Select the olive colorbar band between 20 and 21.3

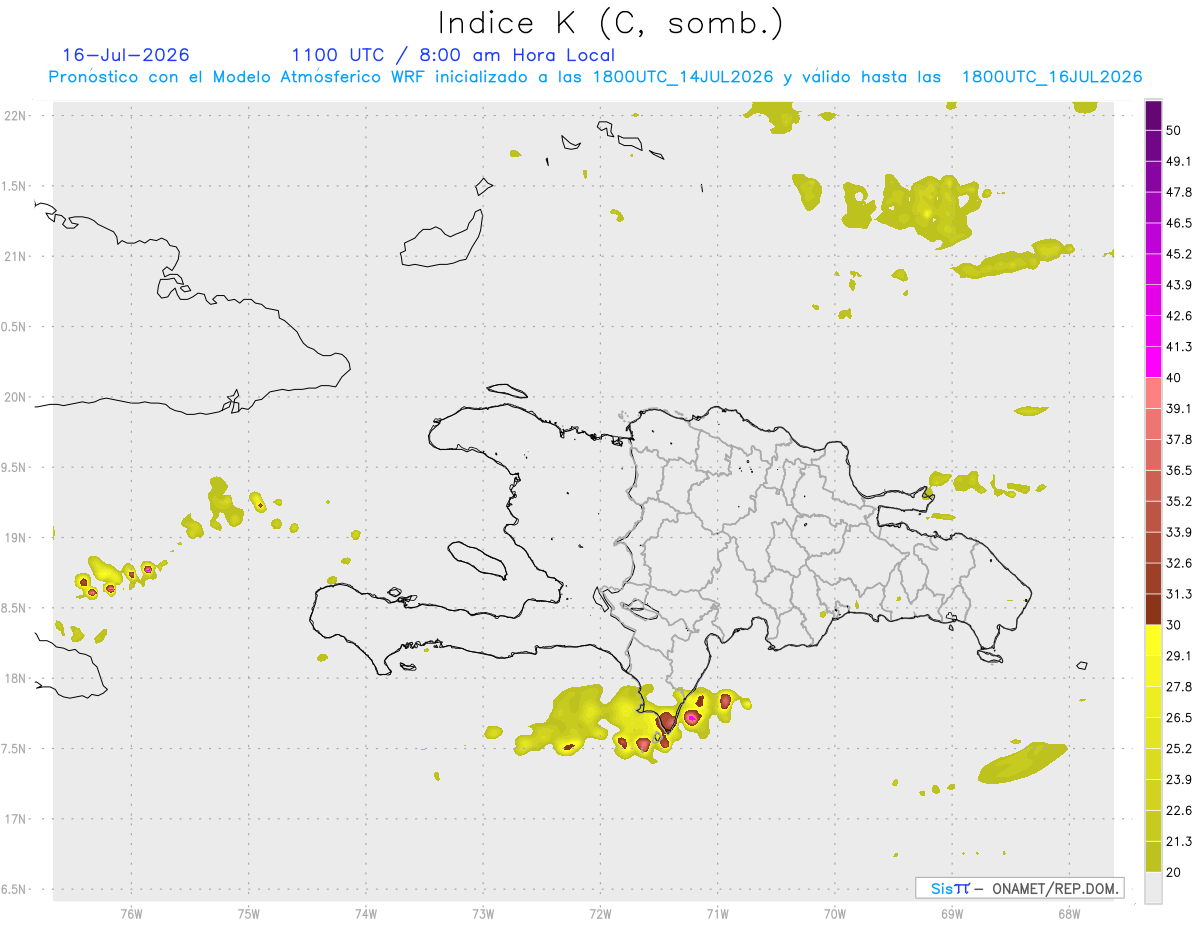point(1153,858)
